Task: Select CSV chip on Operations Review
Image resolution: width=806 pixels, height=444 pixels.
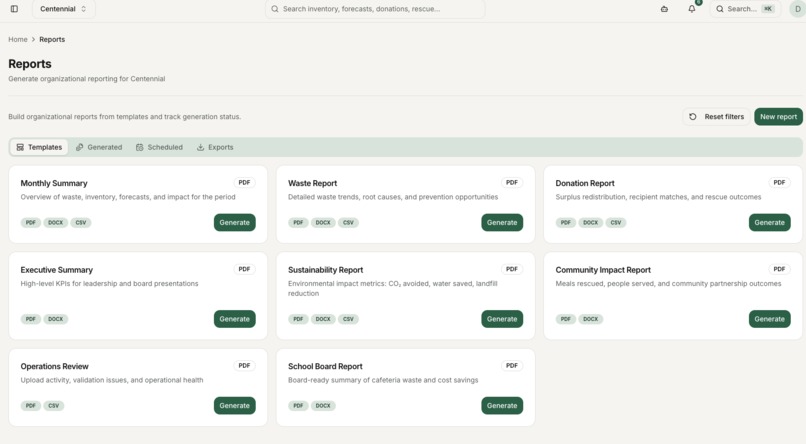Action: click(53, 405)
